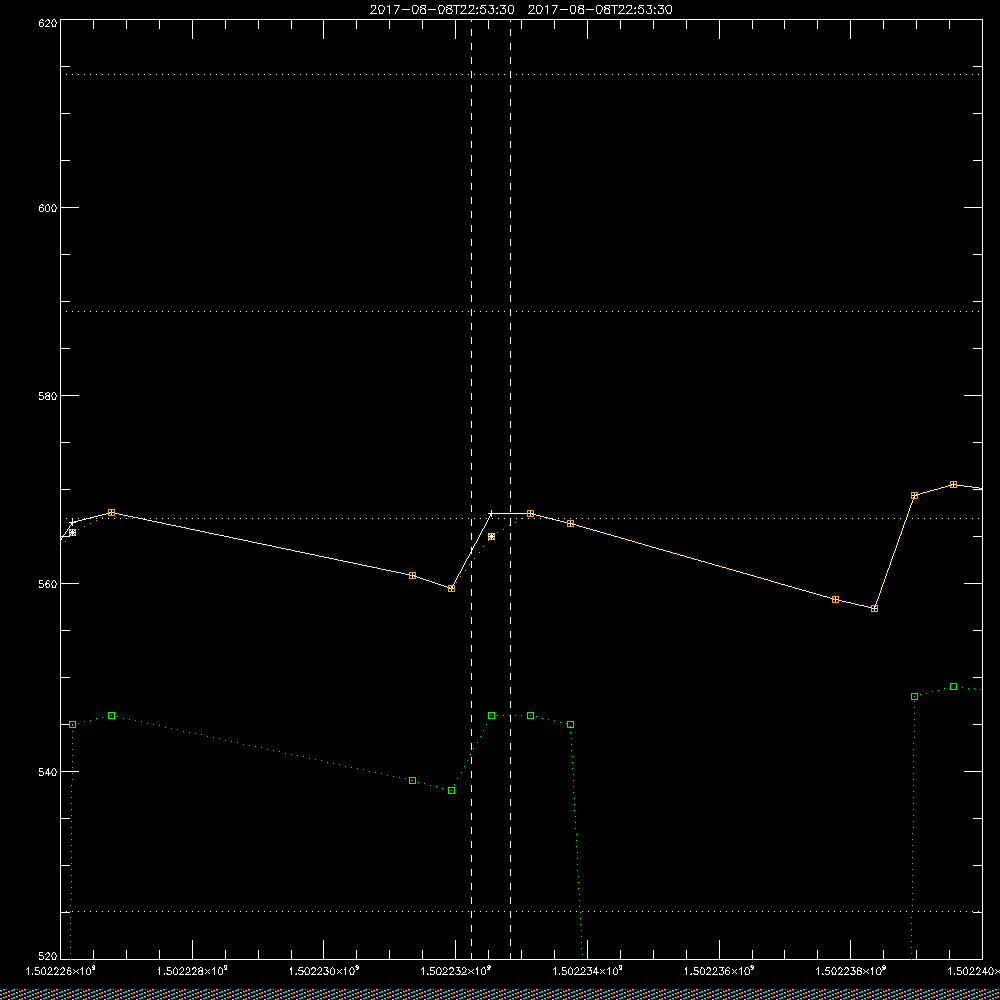This screenshot has height=1000, width=1000.
Task: Select the green square where the series resumes near 548
Action: 915,696
